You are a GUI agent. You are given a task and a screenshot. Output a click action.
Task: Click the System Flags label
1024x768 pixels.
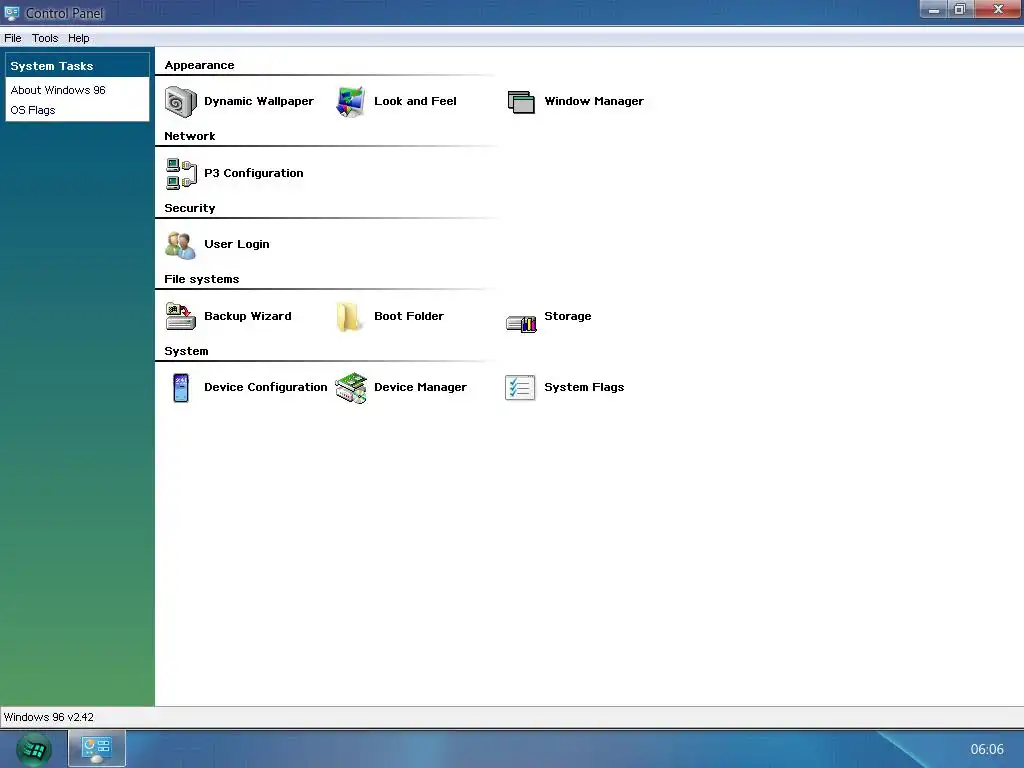coord(584,387)
